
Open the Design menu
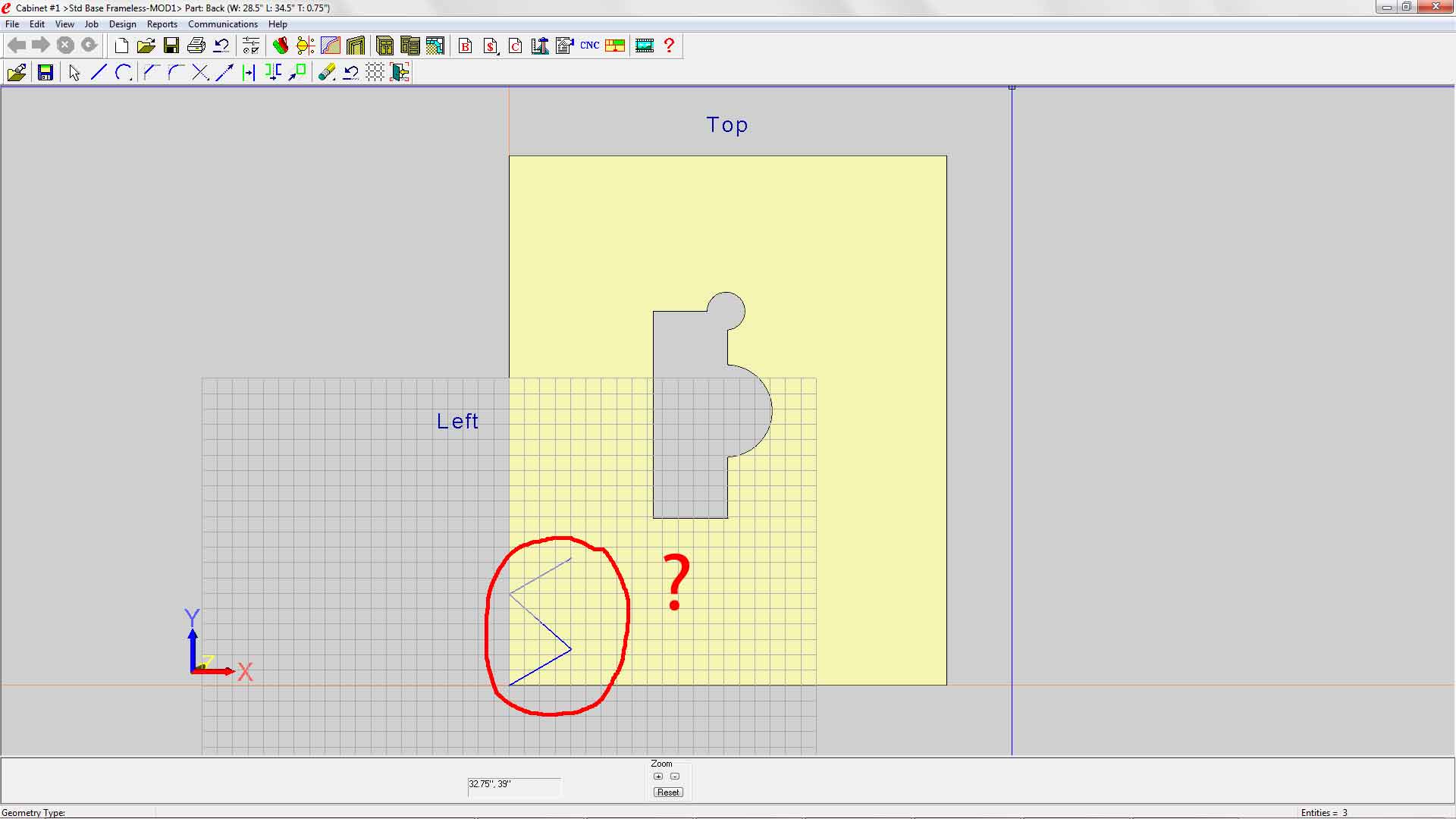coord(122,24)
